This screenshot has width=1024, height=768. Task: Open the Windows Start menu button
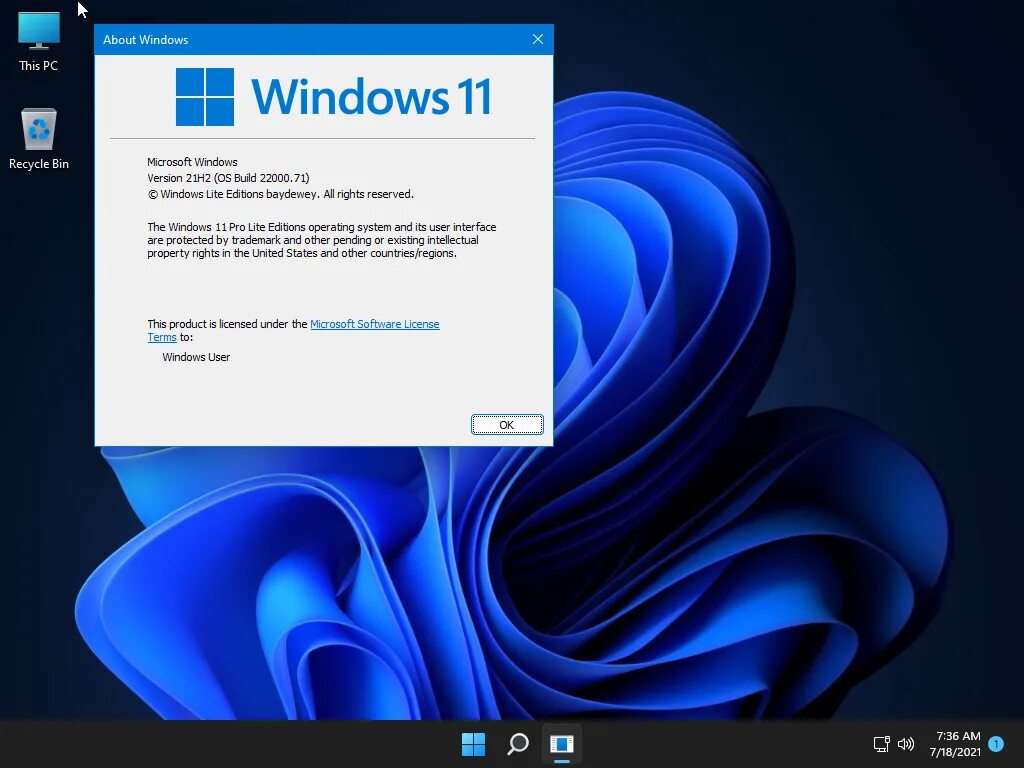[x=473, y=744]
